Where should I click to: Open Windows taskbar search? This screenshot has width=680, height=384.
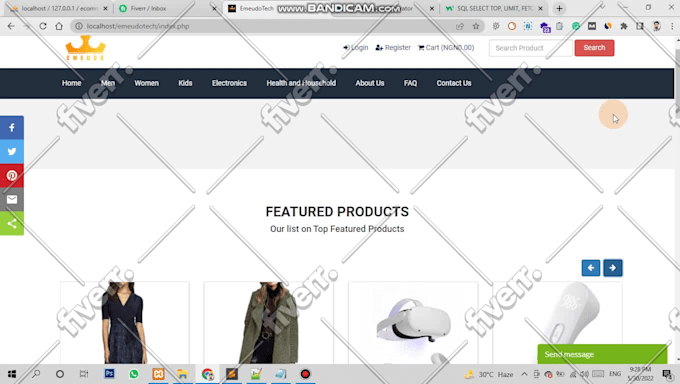pyautogui.click(x=36, y=374)
